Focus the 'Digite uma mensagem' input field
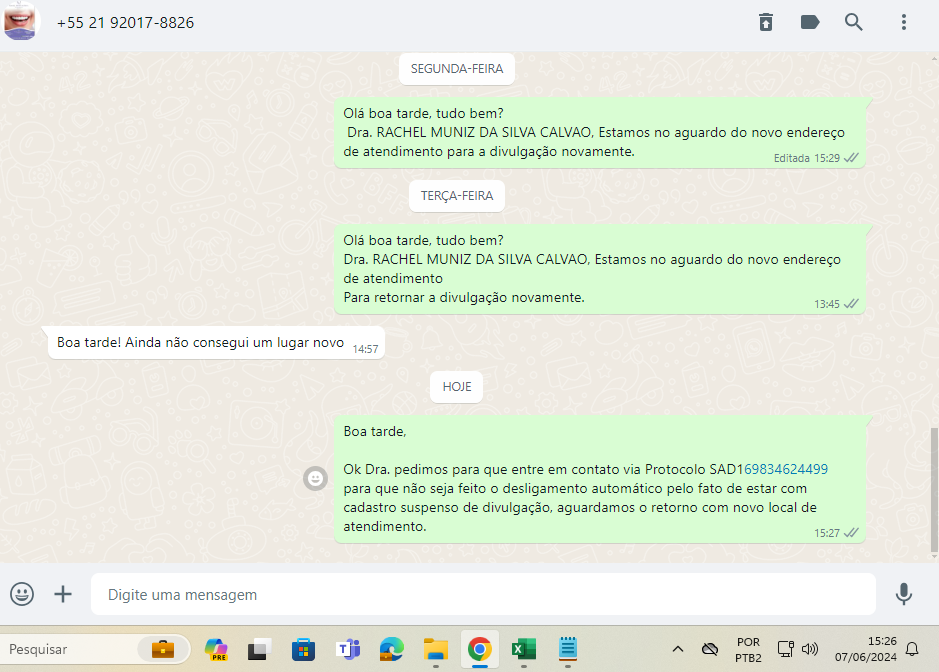This screenshot has width=939, height=672. pyautogui.click(x=483, y=594)
